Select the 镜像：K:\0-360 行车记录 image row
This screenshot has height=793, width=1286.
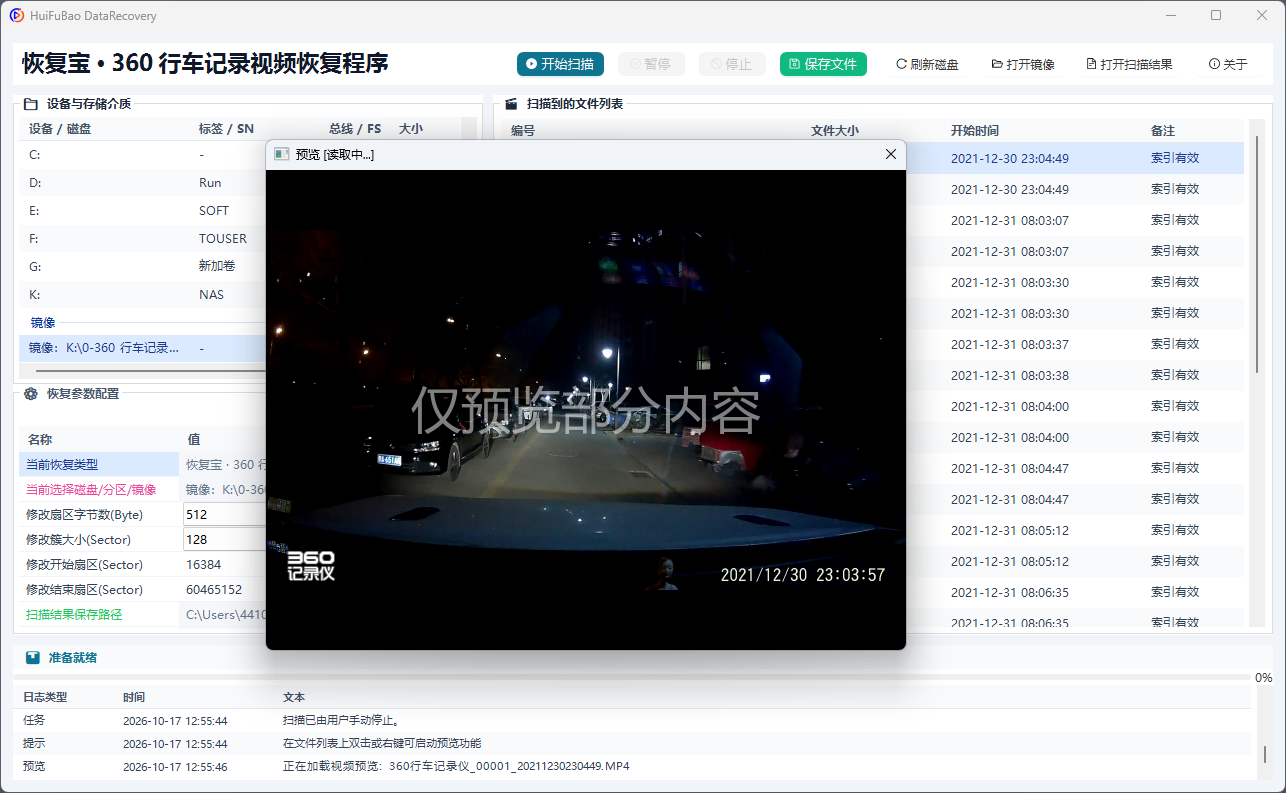click(142, 348)
